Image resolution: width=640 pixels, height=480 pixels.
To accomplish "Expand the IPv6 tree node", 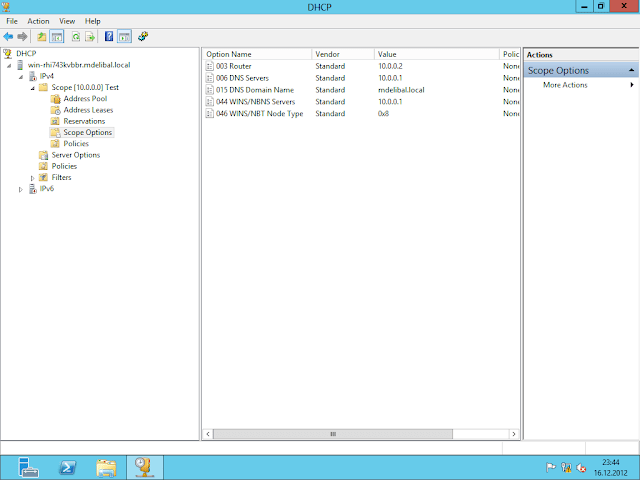I will point(21,189).
